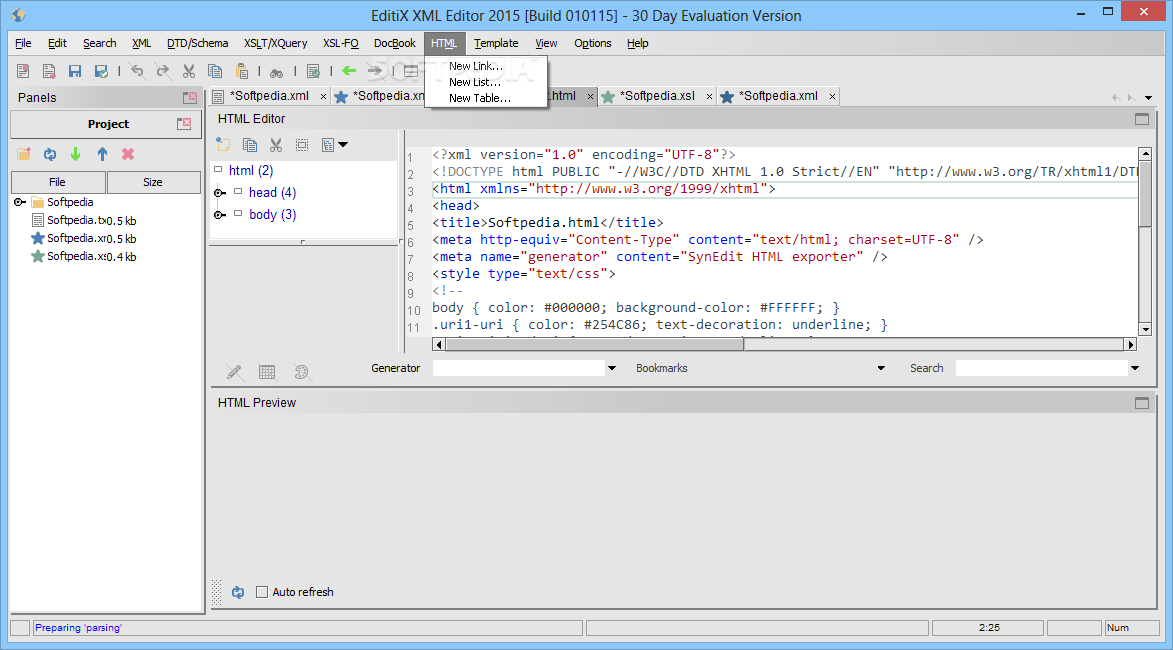Click the Undo toolbar icon
The height and width of the screenshot is (650, 1173).
coord(137,71)
